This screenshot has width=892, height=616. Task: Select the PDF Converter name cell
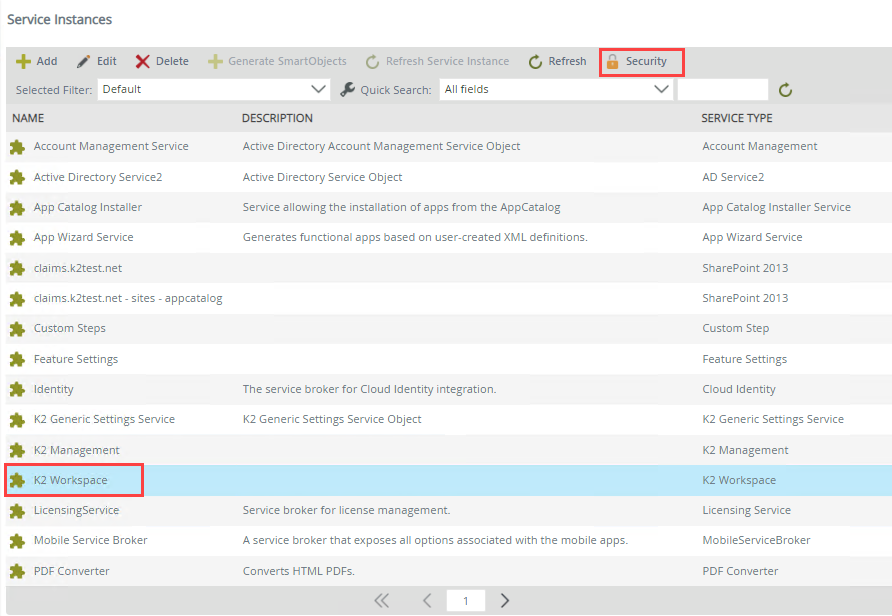tap(72, 571)
